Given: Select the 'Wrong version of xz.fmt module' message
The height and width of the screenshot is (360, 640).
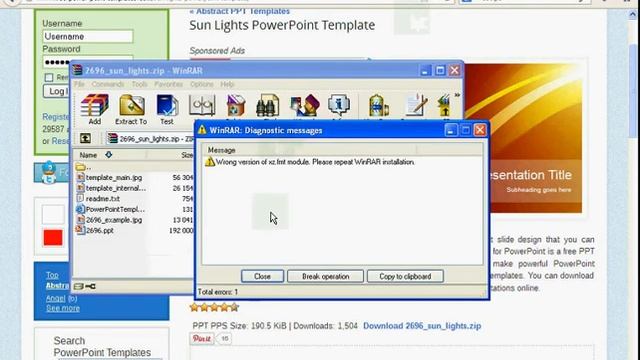Looking at the screenshot, I should point(315,162).
